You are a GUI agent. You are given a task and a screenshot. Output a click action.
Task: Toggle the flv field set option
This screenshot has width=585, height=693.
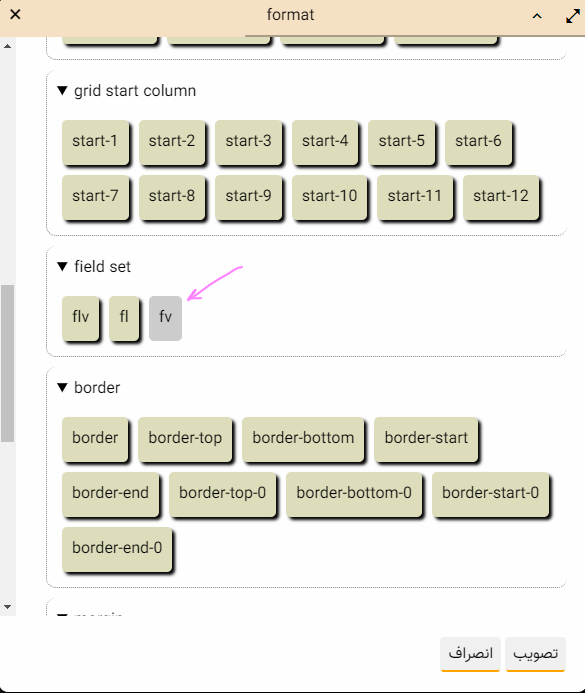click(80, 318)
